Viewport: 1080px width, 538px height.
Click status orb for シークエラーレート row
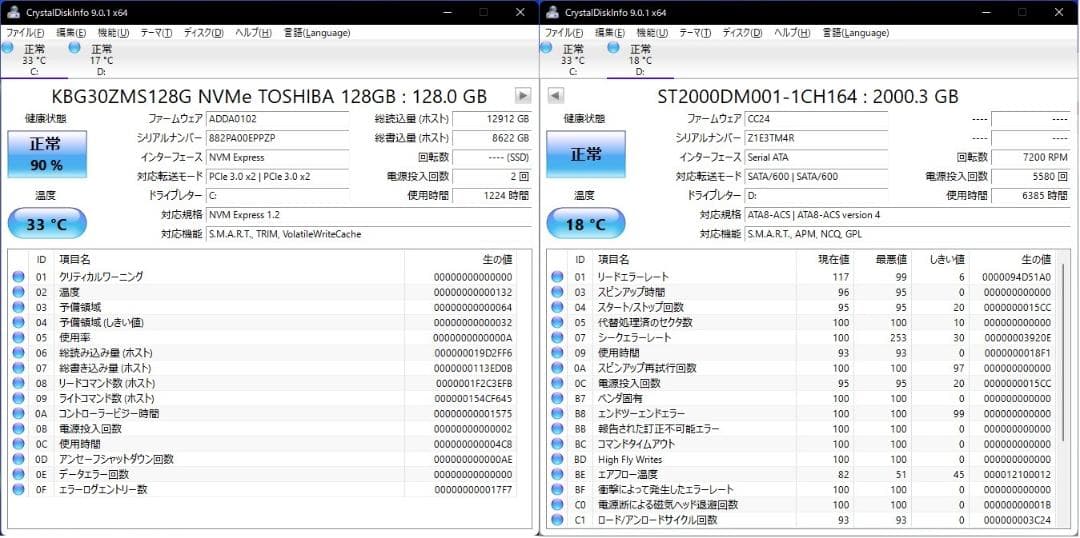pos(557,338)
